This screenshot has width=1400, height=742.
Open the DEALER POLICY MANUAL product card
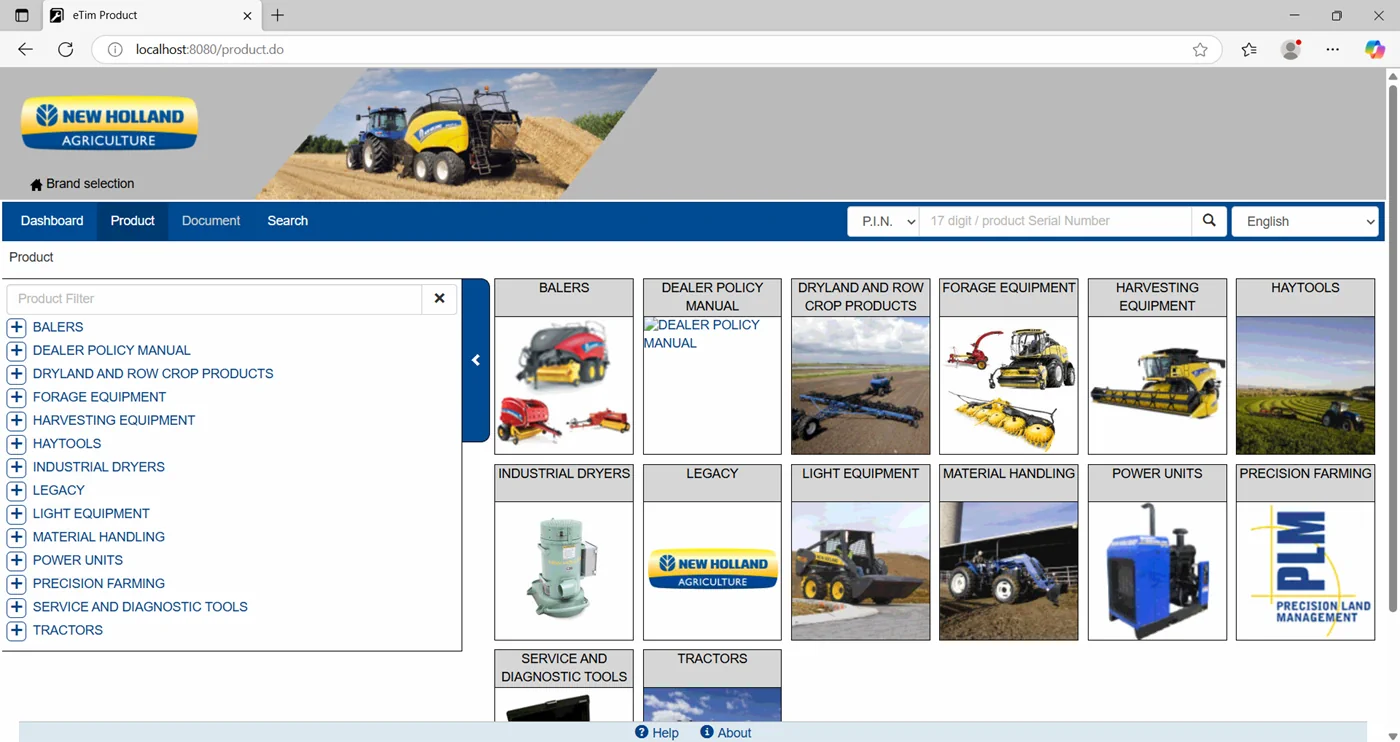712,366
